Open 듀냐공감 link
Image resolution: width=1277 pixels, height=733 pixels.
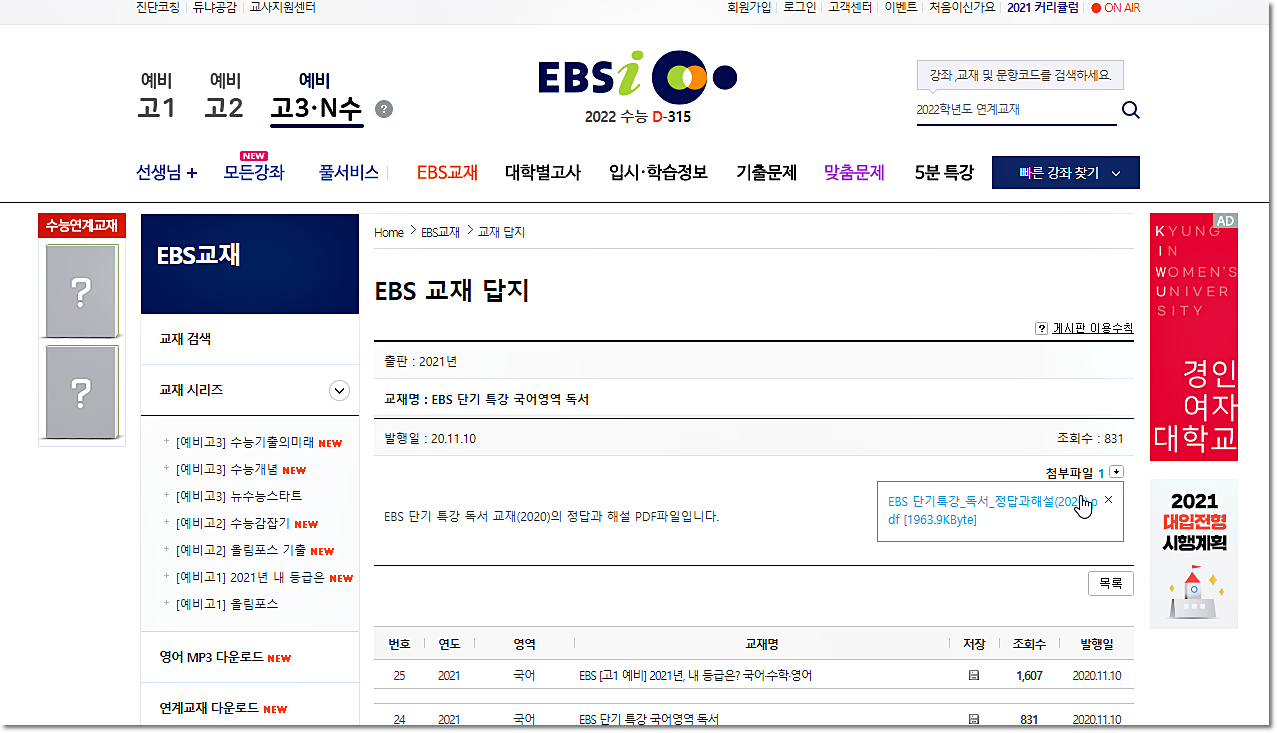pyautogui.click(x=215, y=8)
